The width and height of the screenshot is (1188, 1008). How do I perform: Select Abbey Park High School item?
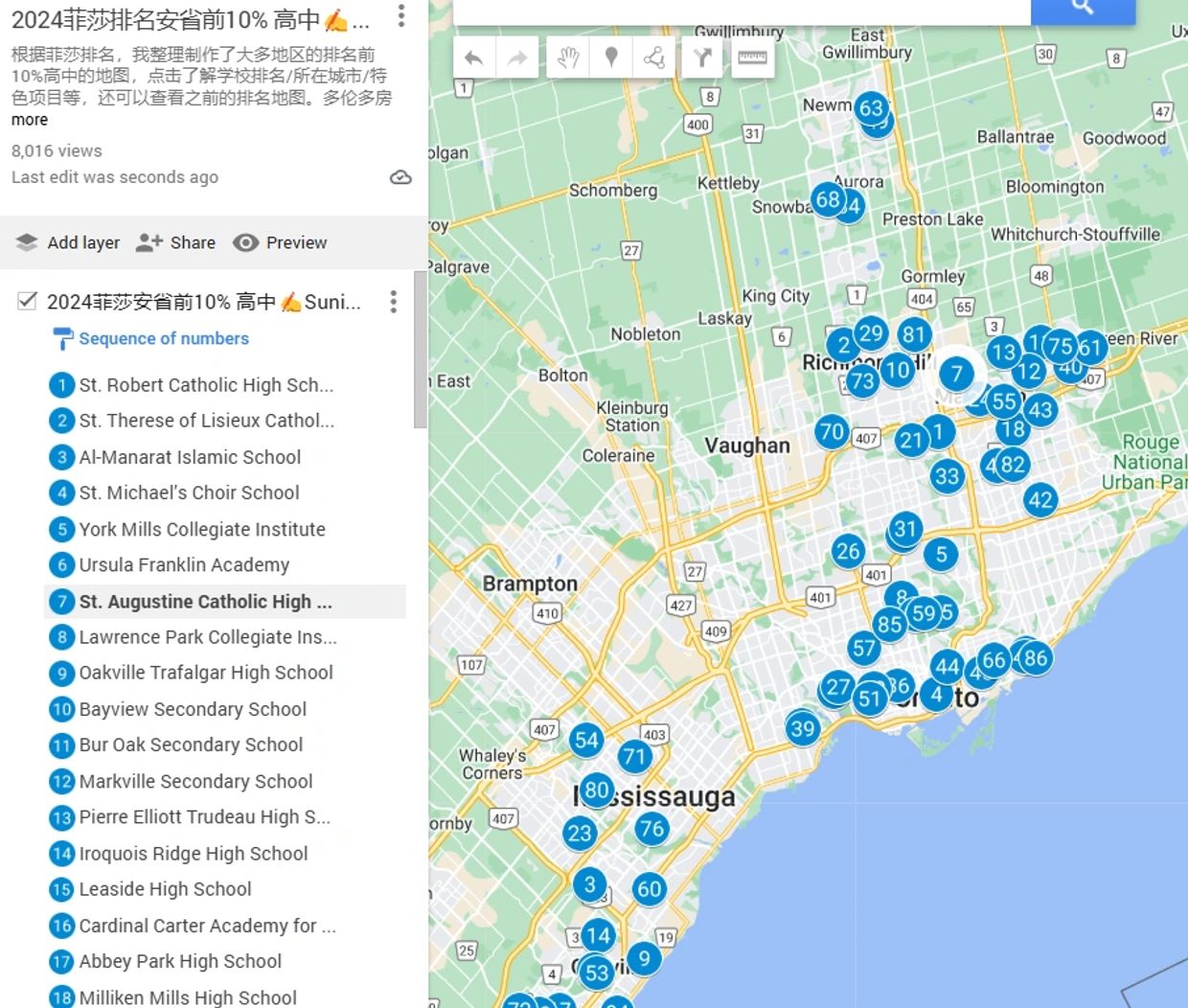point(225,961)
